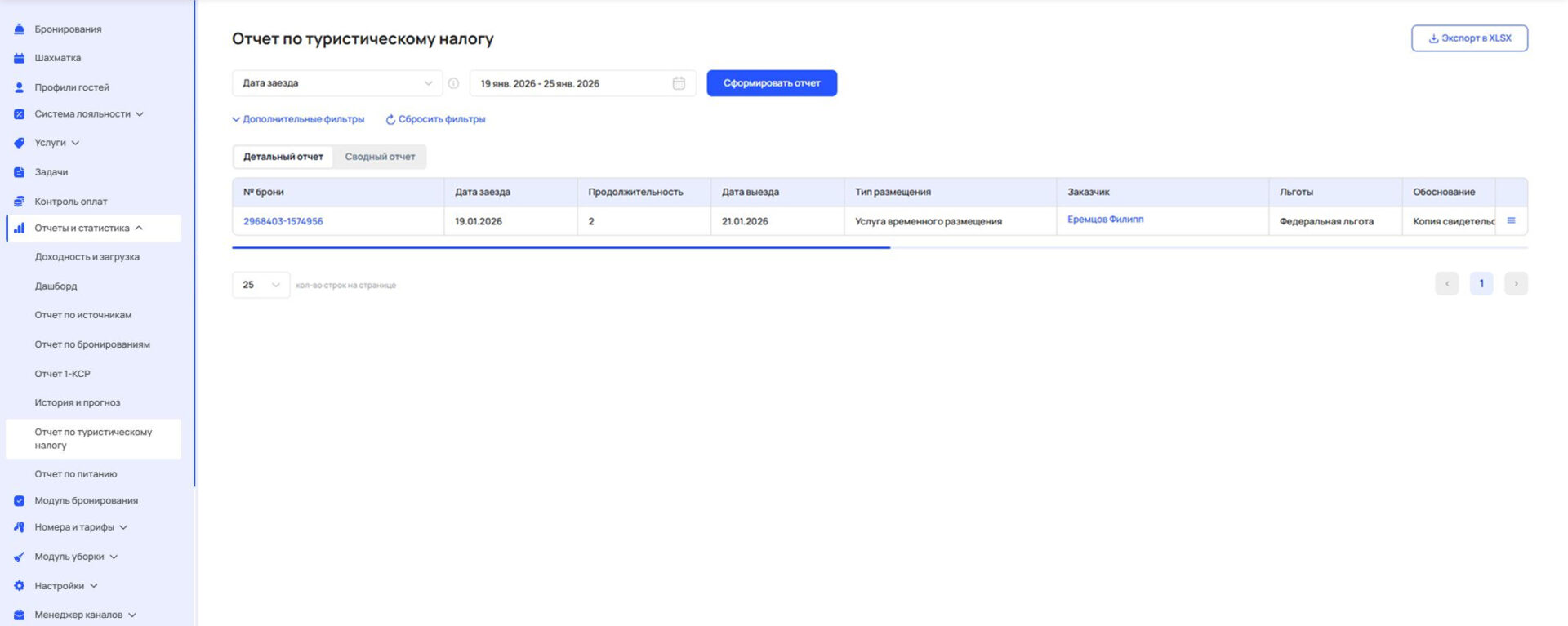Collapse the Отчеты и статистика section
This screenshot has width=1568, height=626.
139,229
